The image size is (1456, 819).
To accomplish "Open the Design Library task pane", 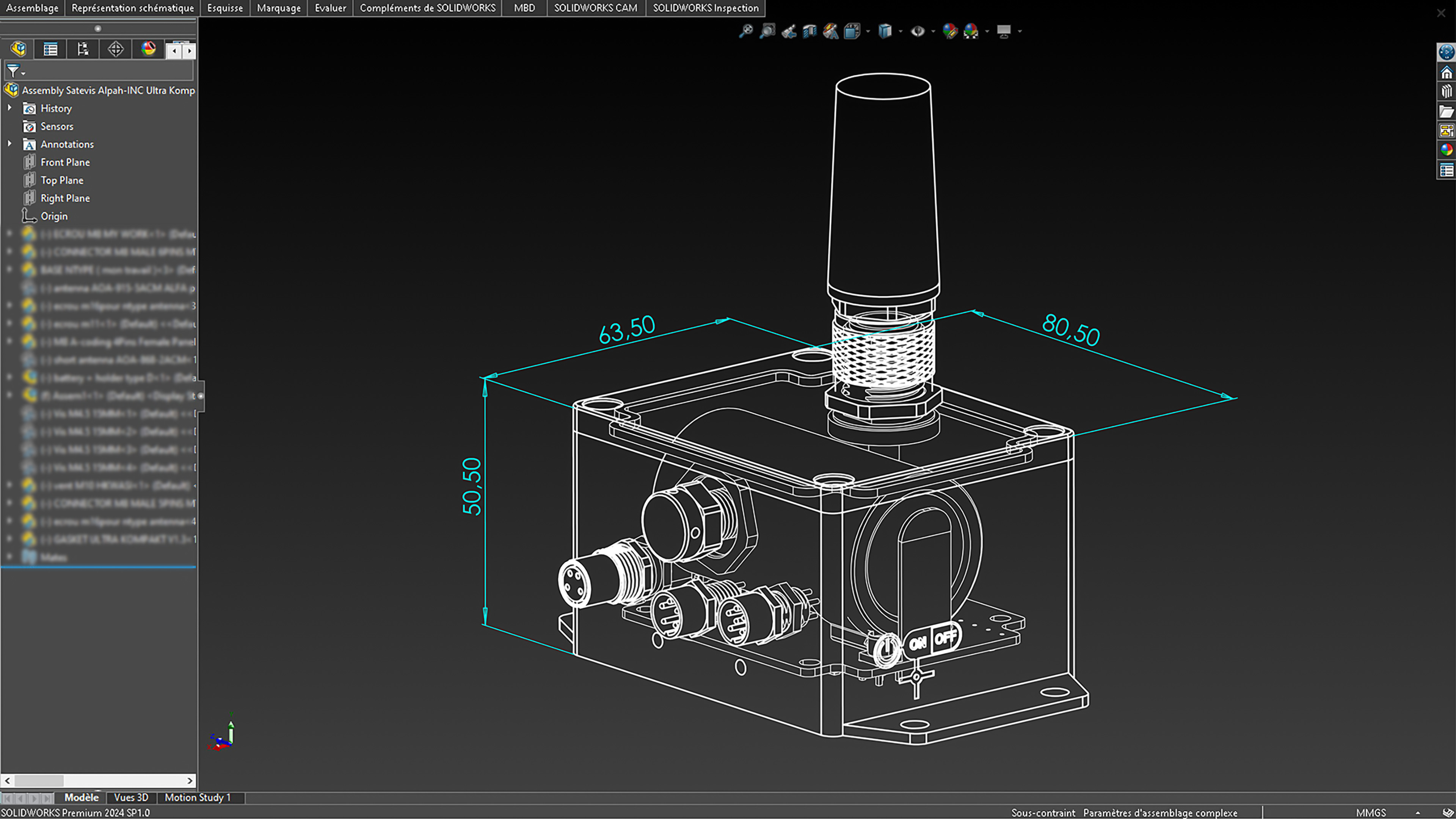I will (x=1447, y=91).
